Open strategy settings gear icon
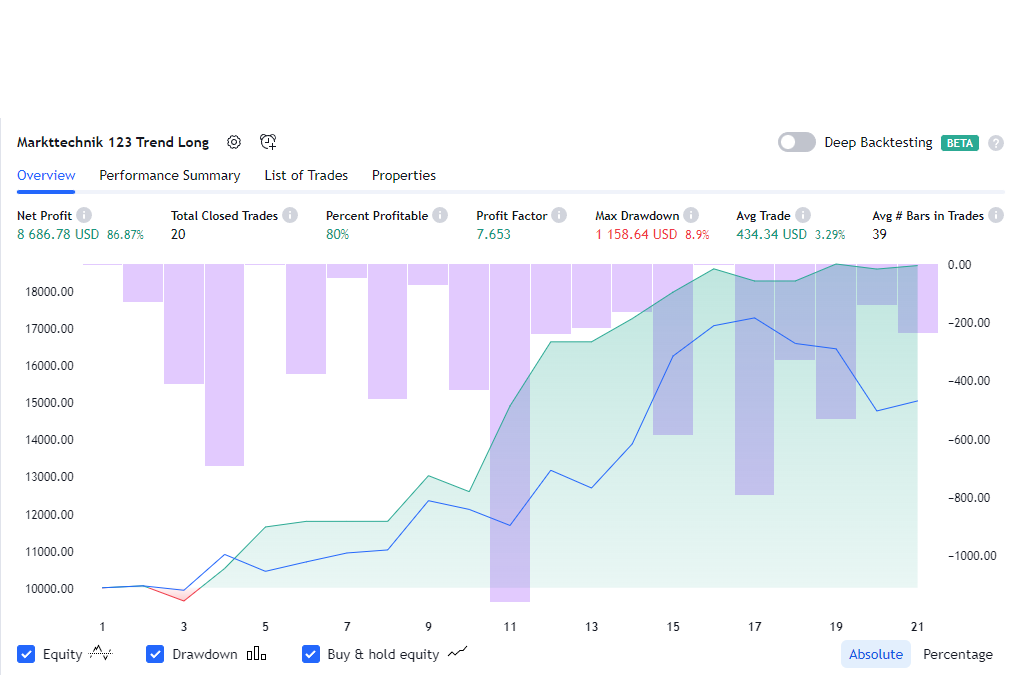Viewport: 1021px width, 697px height. [x=234, y=142]
